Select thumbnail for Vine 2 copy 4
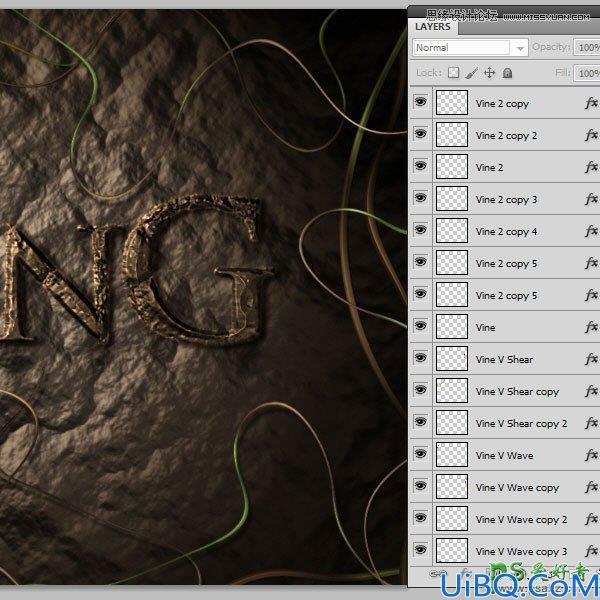Screen dimensions: 600x600 pos(452,231)
